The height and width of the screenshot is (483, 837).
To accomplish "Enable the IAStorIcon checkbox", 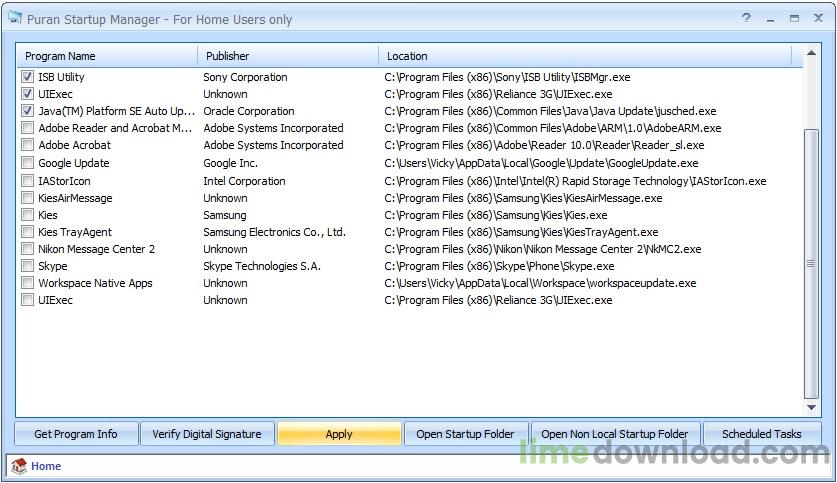I will (27, 181).
